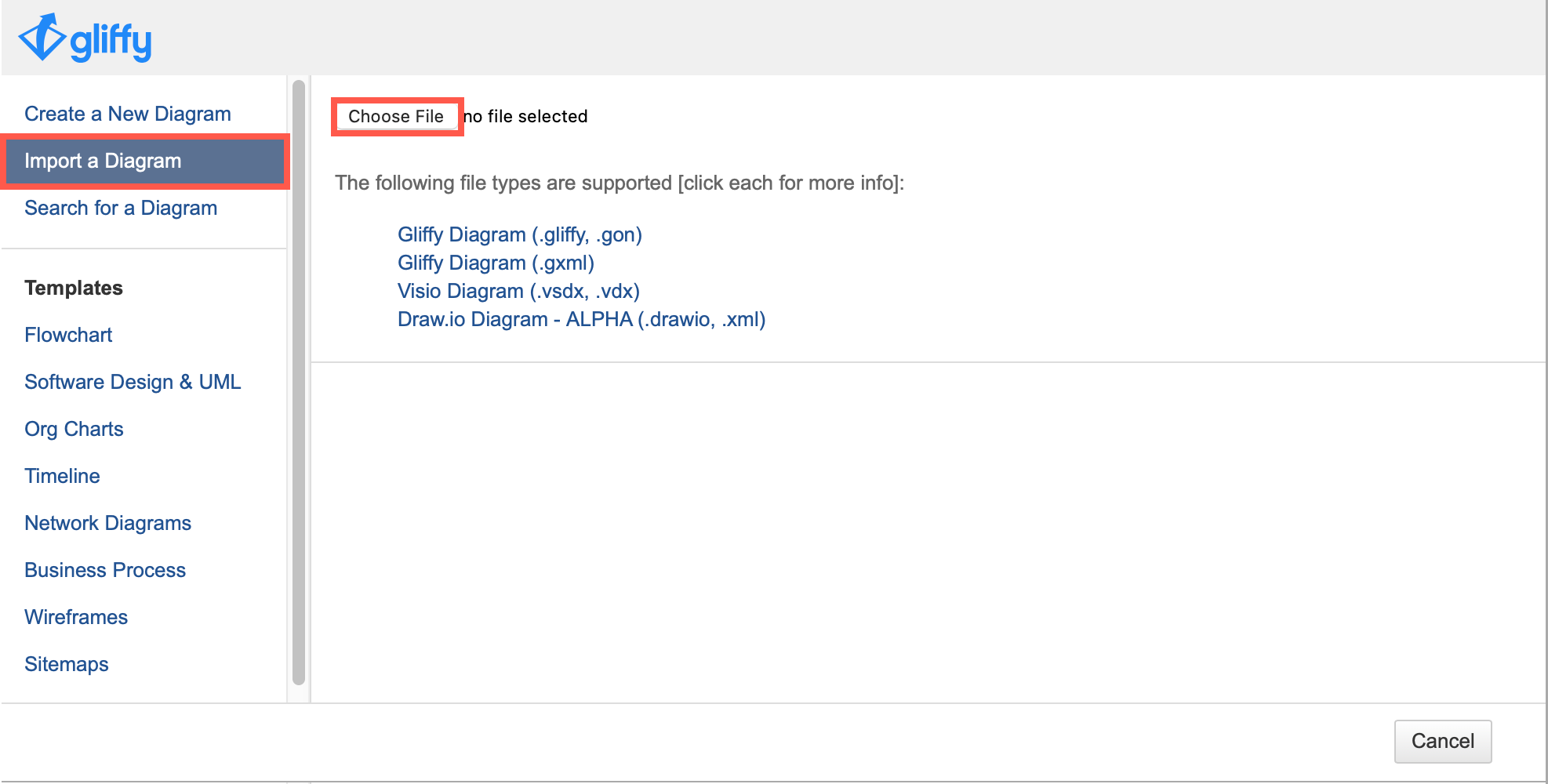The image size is (1548, 784).
Task: Open Gliffy Diagram (.gliffy, .gon) format info
Action: click(519, 234)
